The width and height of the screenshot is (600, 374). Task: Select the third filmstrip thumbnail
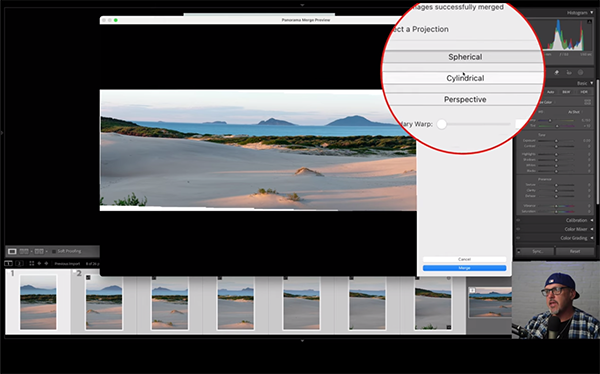[x=170, y=302]
